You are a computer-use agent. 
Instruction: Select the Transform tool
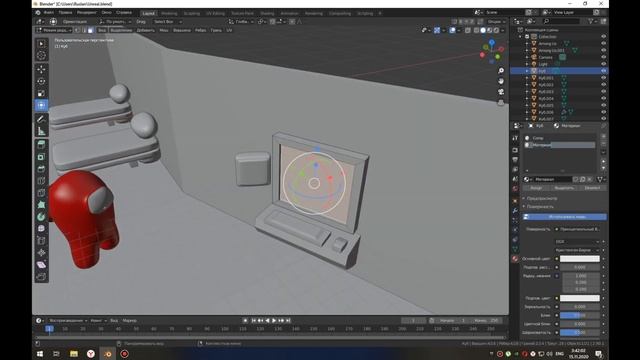pos(41,105)
